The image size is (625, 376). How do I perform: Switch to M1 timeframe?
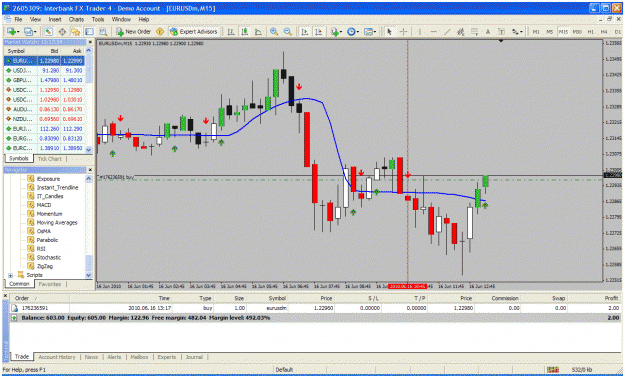tap(536, 31)
